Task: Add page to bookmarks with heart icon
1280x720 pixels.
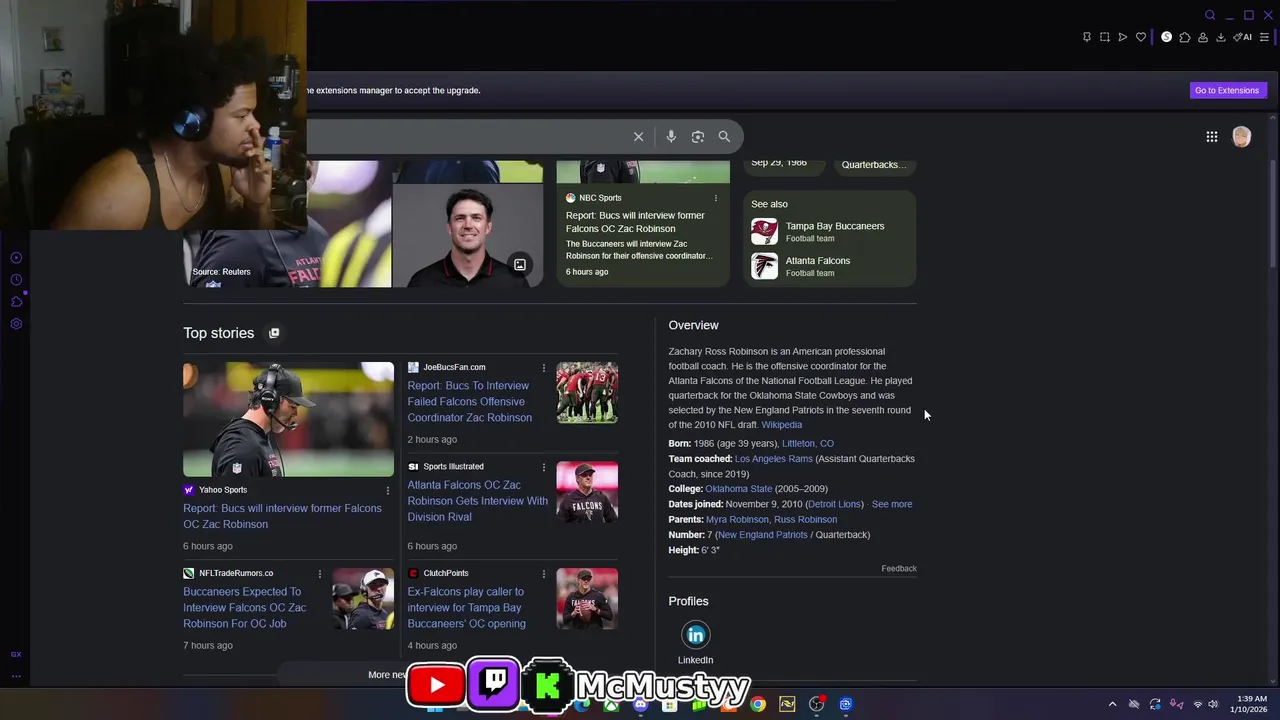Action: (x=1141, y=37)
